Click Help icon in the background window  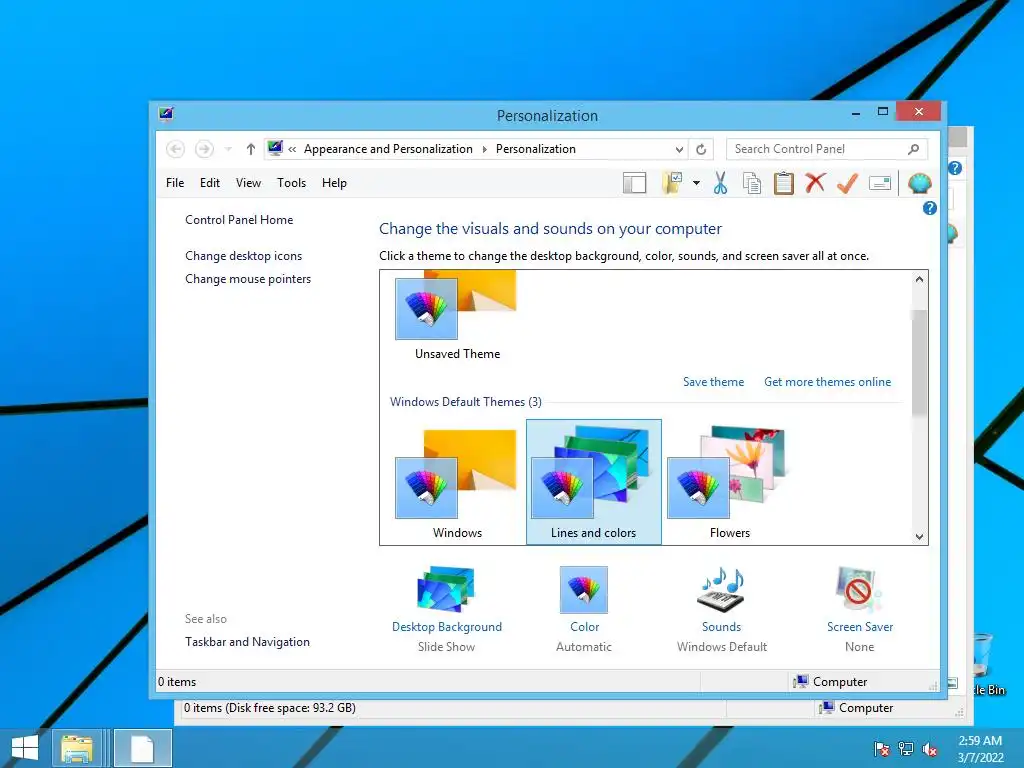click(955, 168)
